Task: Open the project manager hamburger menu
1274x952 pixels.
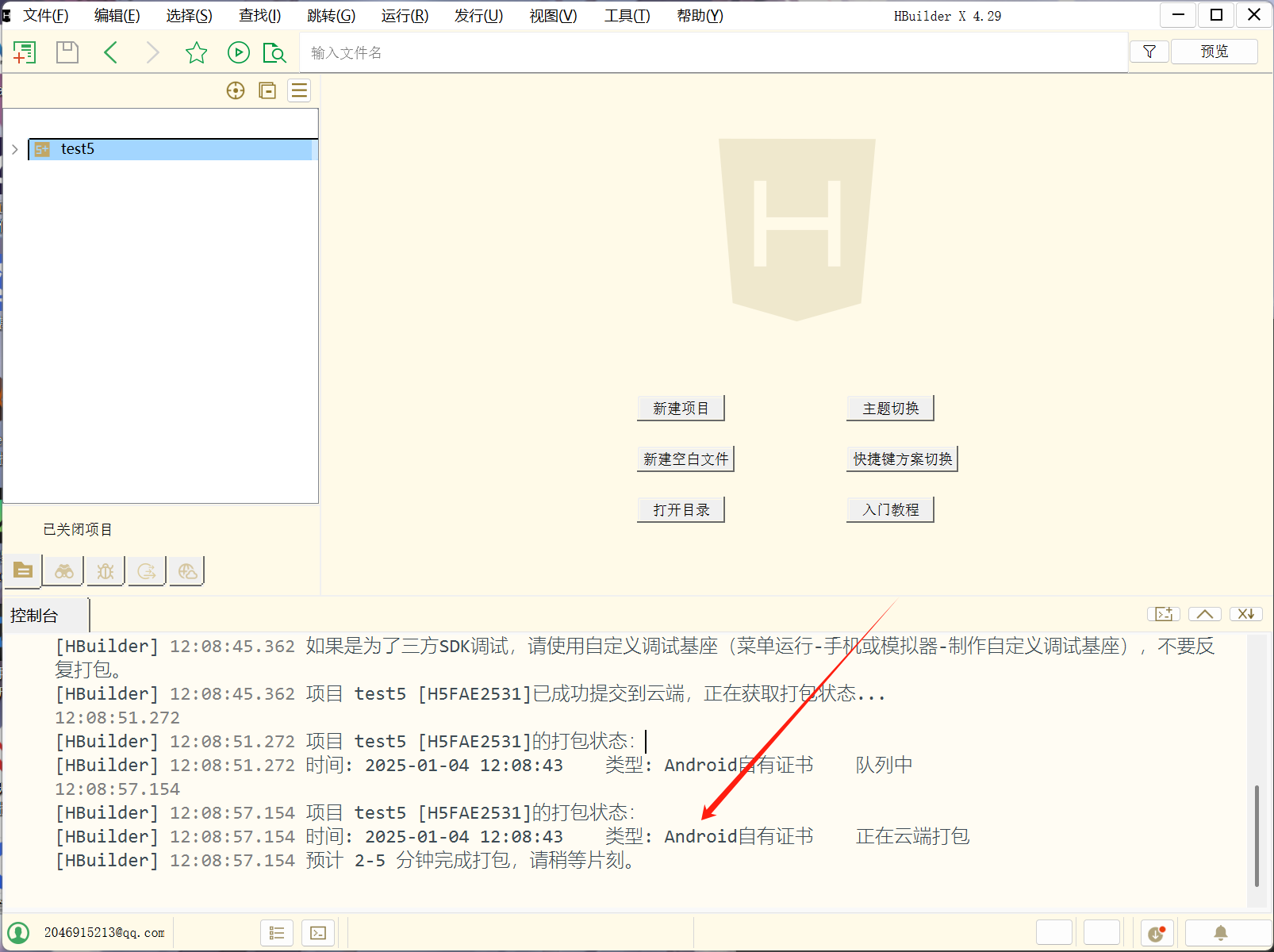Action: click(x=299, y=90)
